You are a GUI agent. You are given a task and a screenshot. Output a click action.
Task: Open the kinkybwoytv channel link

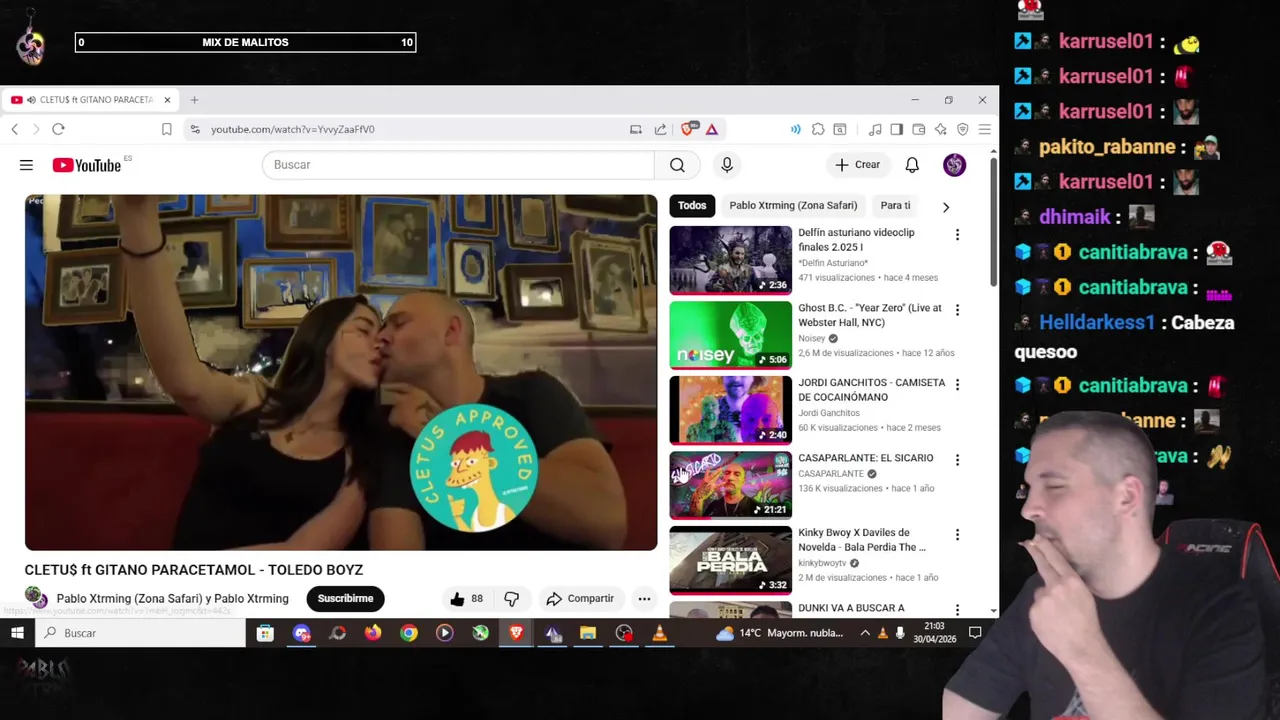(x=822, y=563)
